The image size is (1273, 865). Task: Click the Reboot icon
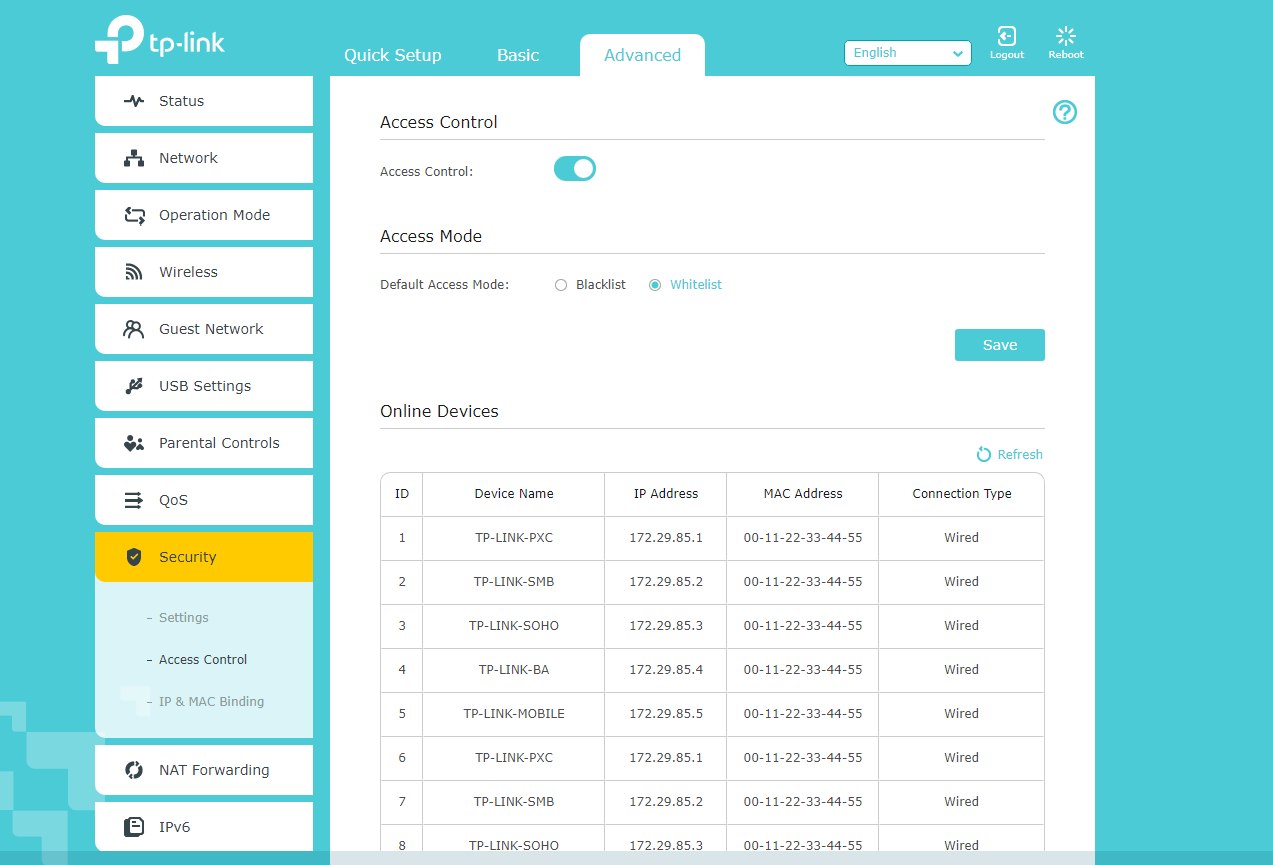[1066, 36]
